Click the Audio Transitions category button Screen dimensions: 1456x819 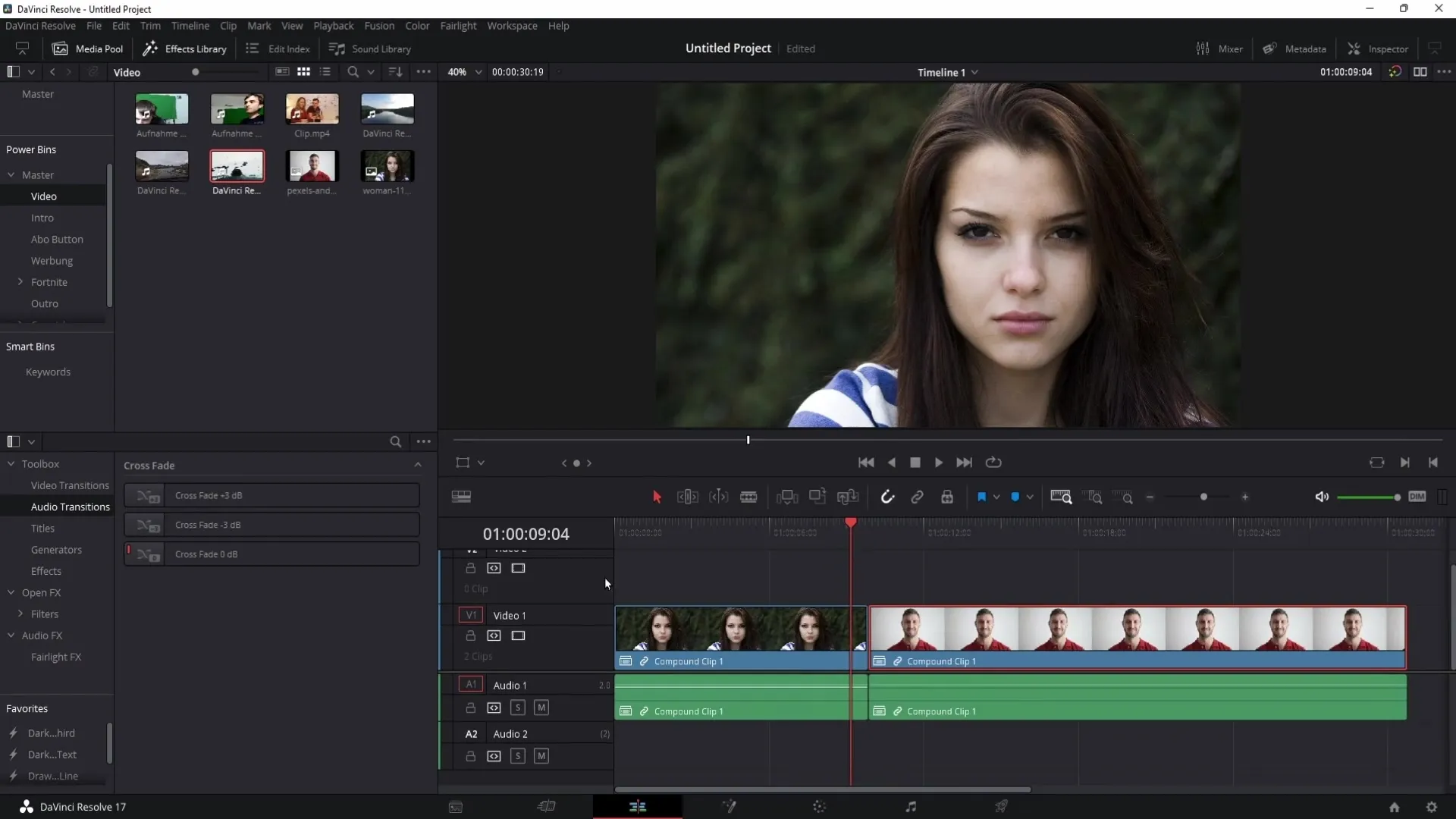pyautogui.click(x=69, y=506)
